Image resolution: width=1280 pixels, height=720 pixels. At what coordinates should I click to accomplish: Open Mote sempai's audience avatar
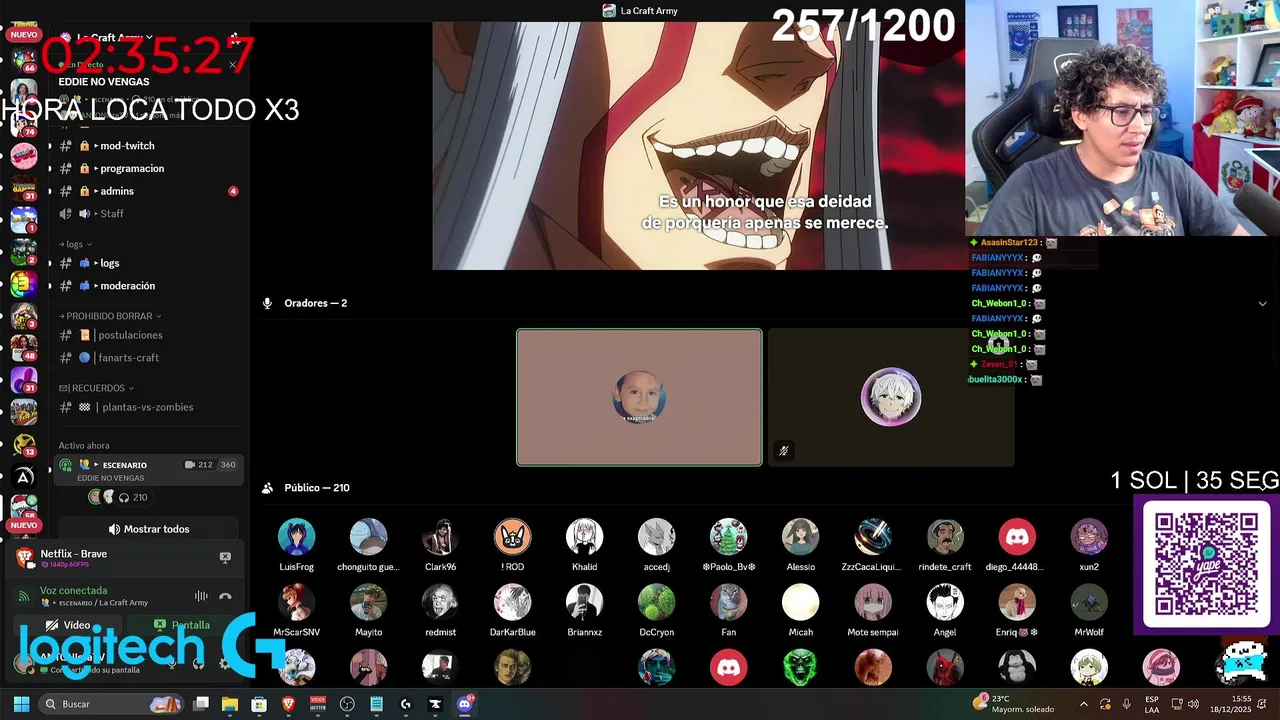873,603
